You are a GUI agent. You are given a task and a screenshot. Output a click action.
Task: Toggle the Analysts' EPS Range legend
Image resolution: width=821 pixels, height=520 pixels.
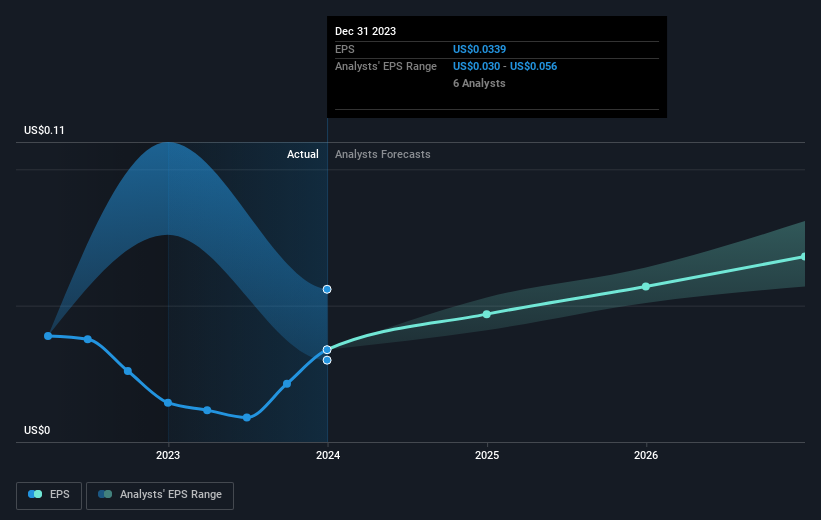pyautogui.click(x=160, y=495)
